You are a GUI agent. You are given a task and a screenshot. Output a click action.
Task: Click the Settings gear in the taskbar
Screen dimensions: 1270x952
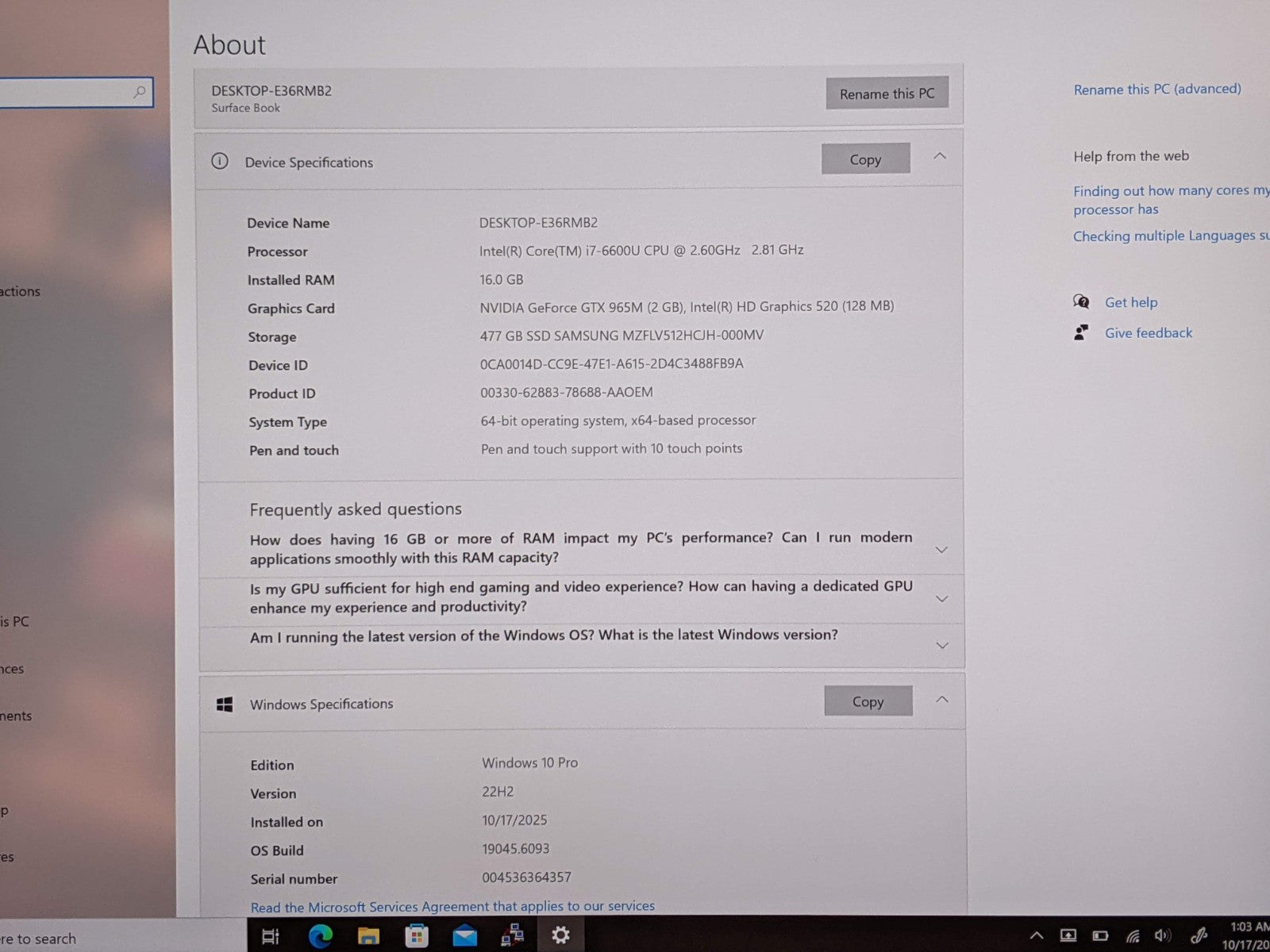pyautogui.click(x=560, y=936)
